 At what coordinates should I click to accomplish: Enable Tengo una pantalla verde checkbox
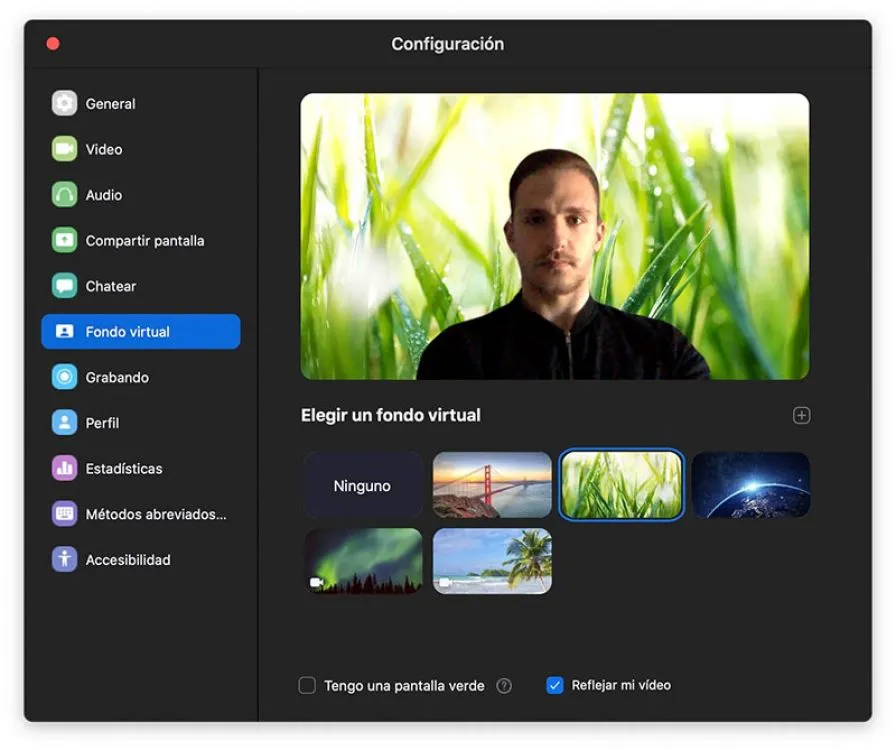307,685
